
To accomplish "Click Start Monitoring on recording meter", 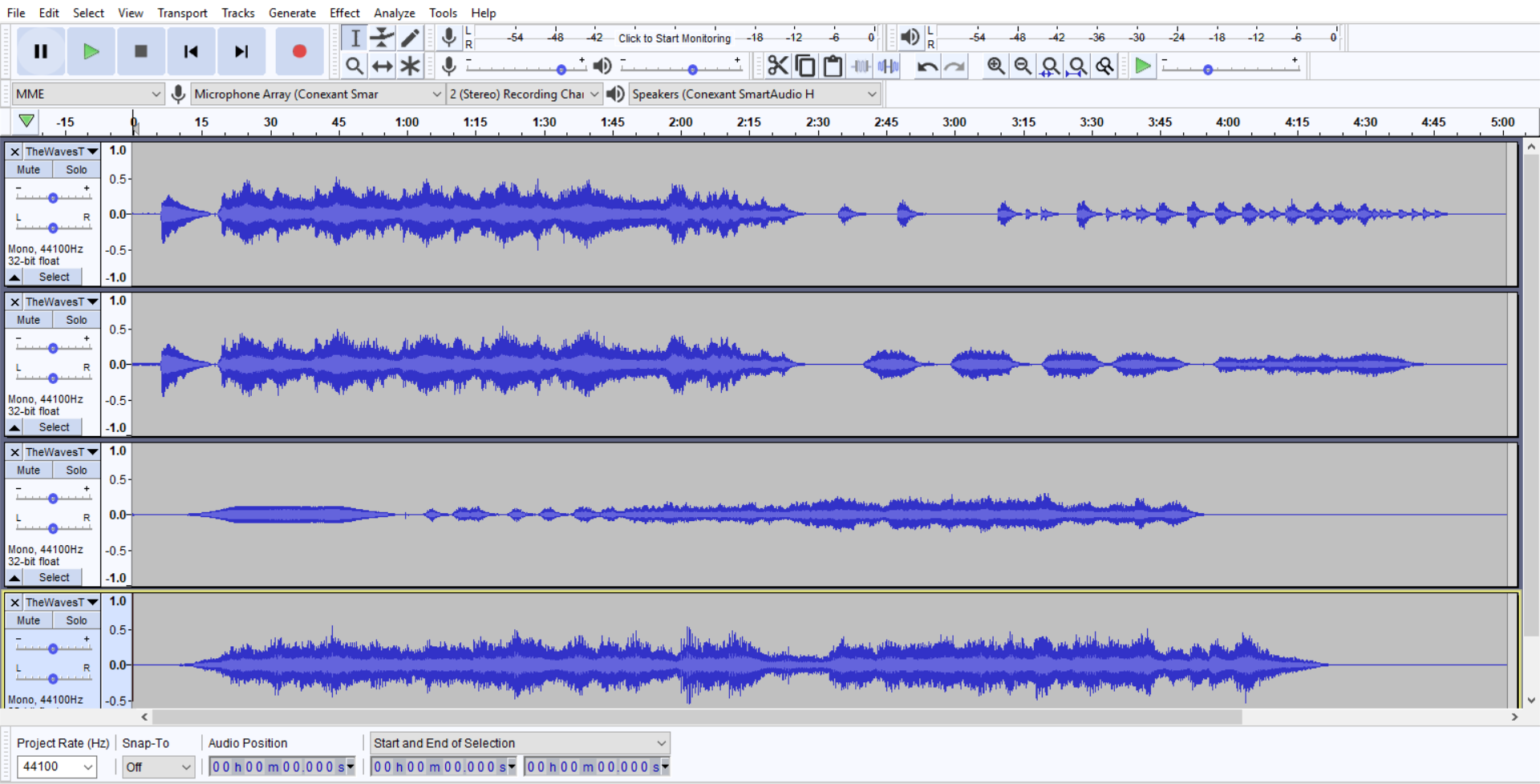I will [675, 38].
